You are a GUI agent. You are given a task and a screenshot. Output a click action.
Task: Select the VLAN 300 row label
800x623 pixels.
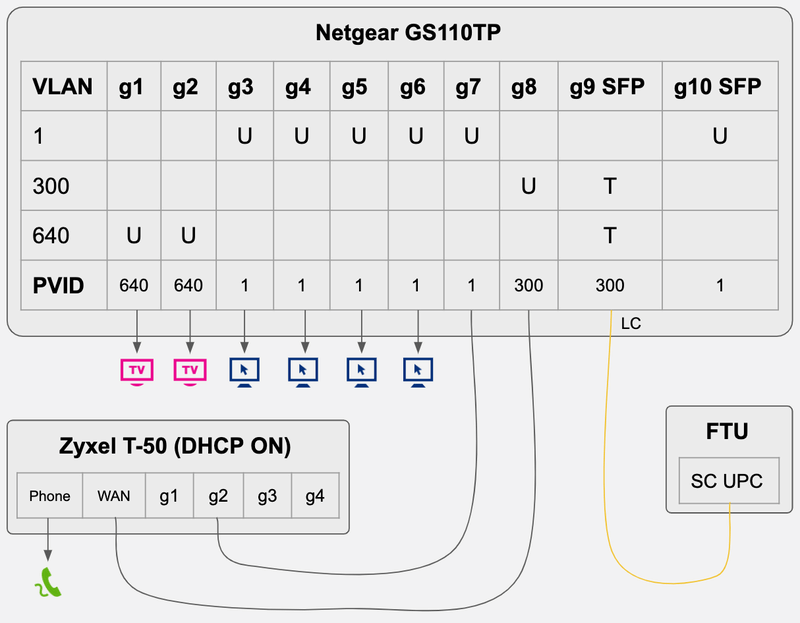tap(64, 185)
